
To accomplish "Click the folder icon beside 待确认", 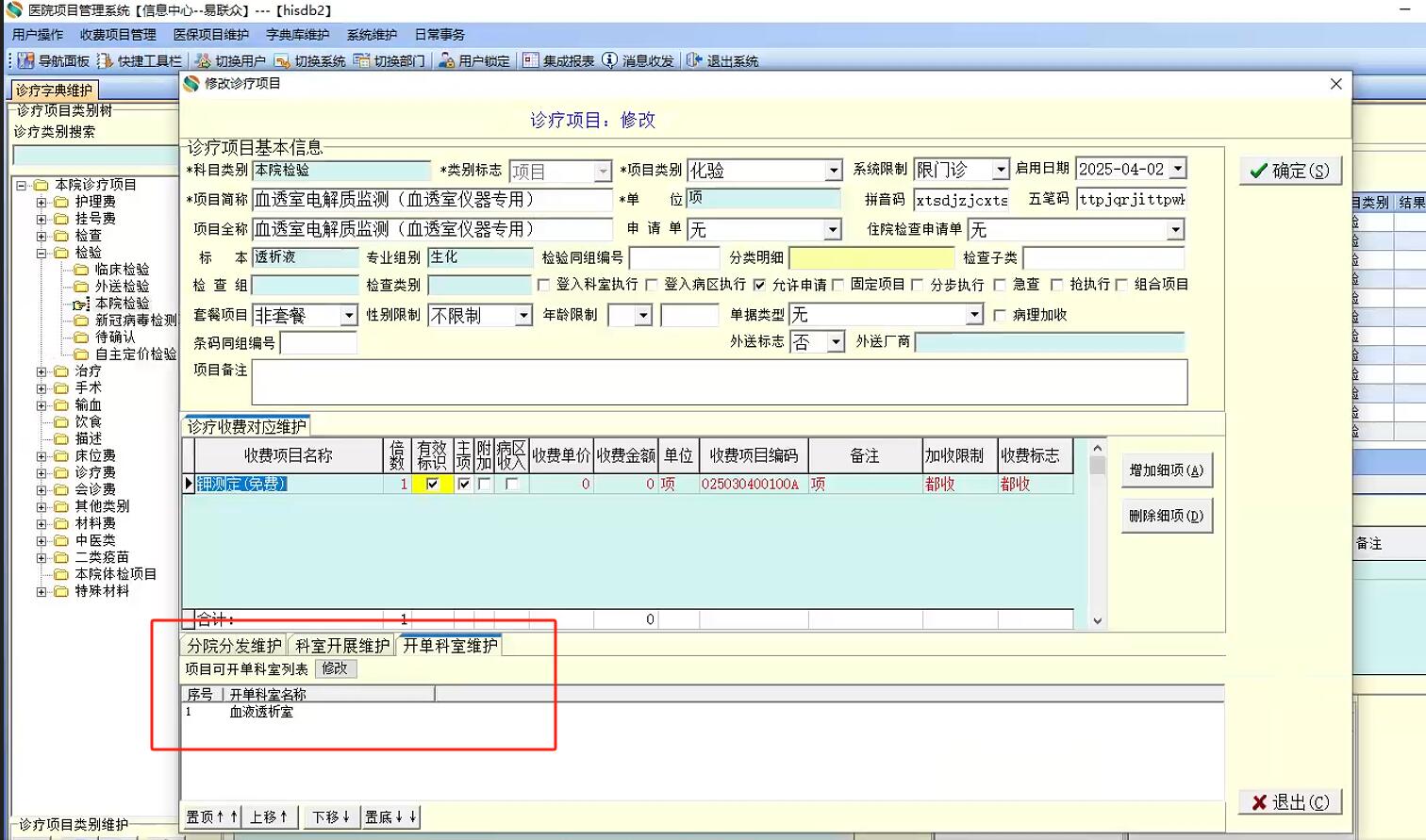I will coord(82,338).
